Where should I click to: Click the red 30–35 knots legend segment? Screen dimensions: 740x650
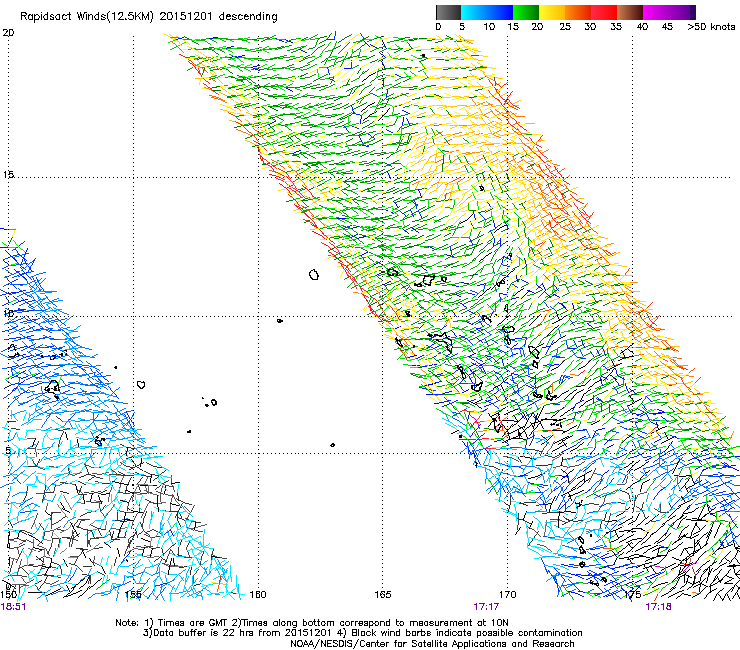point(604,12)
